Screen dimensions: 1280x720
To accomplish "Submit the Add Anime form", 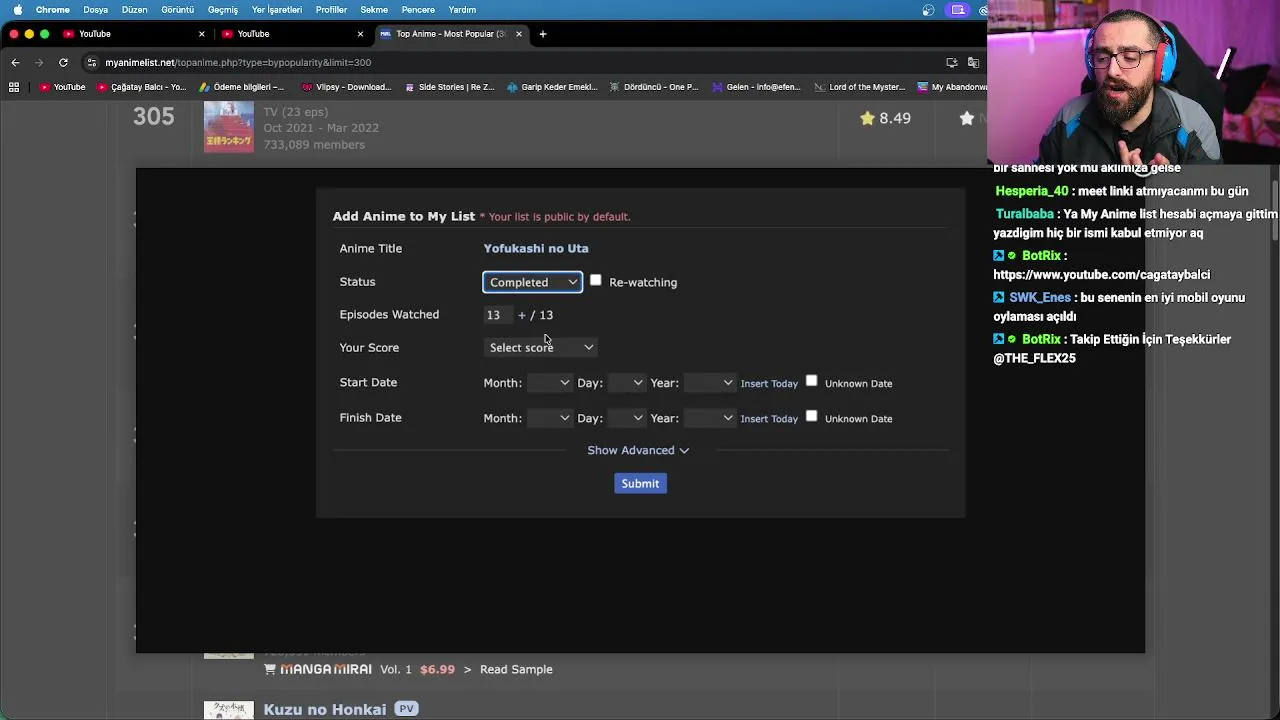I will (x=640, y=484).
